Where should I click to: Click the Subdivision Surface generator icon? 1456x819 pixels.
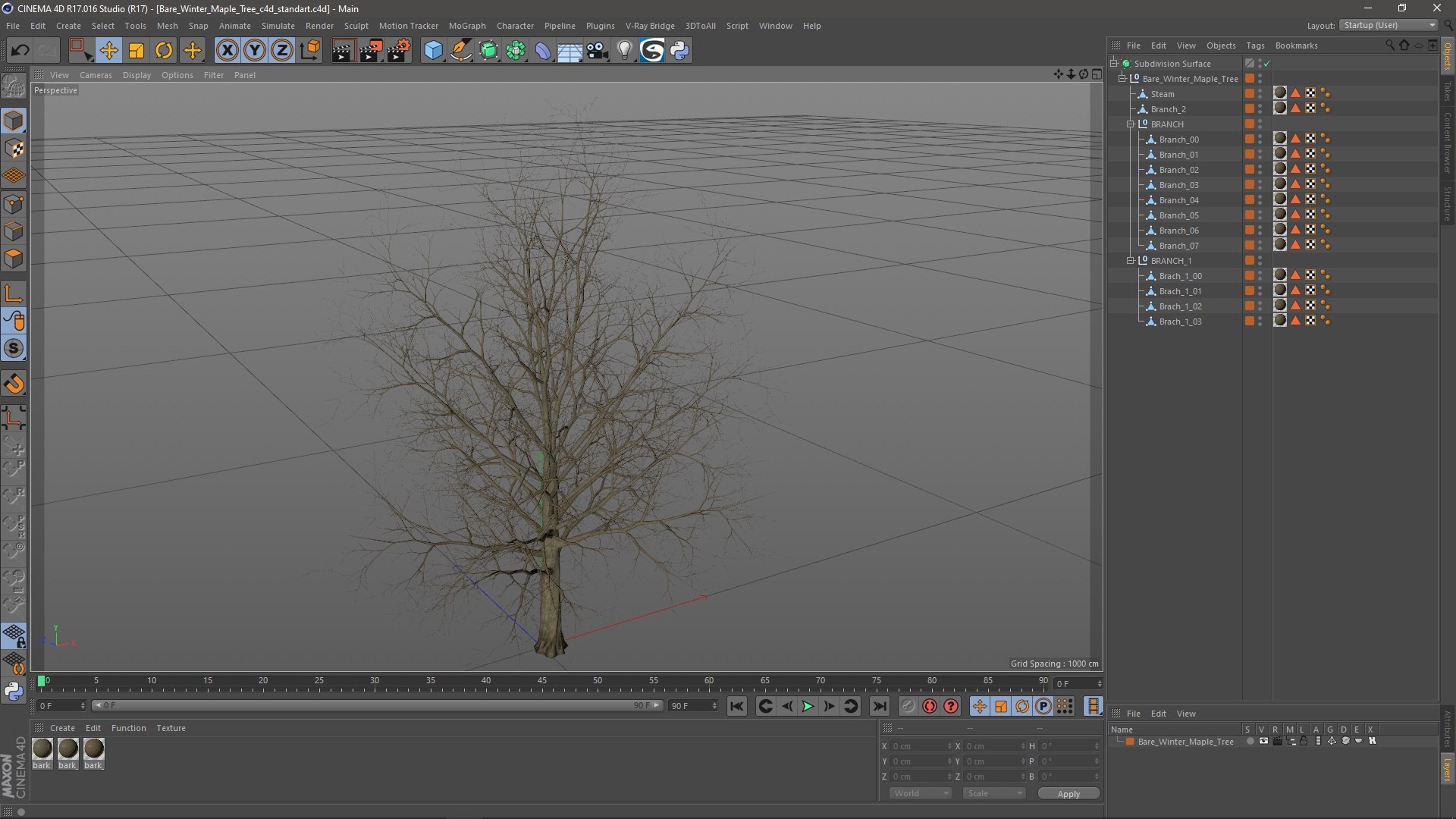tap(488, 51)
